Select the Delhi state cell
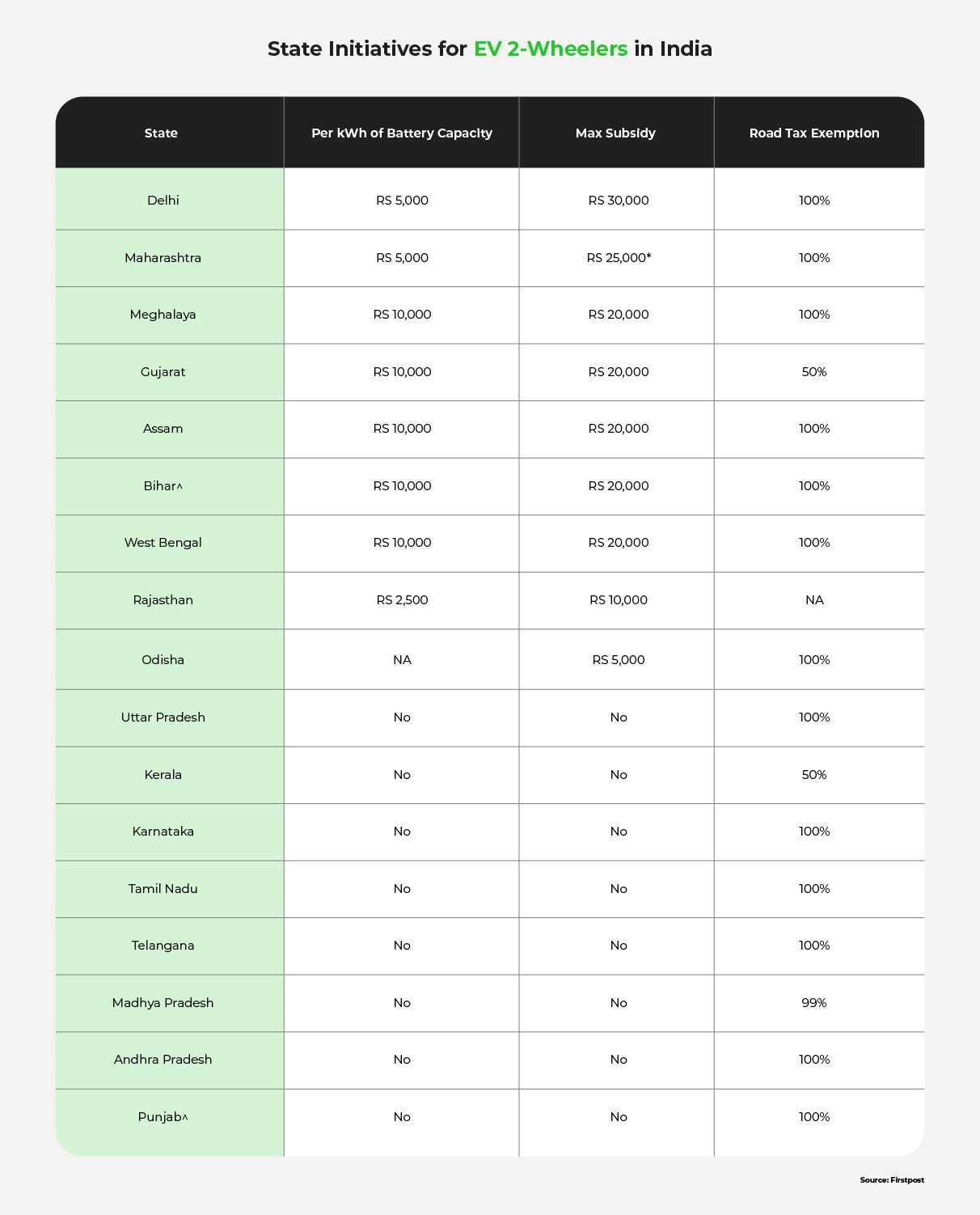980x1215 pixels. (x=163, y=201)
